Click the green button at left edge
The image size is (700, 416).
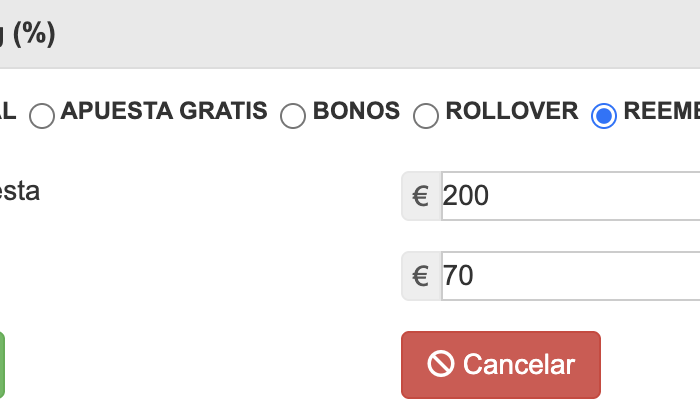tap(2, 365)
